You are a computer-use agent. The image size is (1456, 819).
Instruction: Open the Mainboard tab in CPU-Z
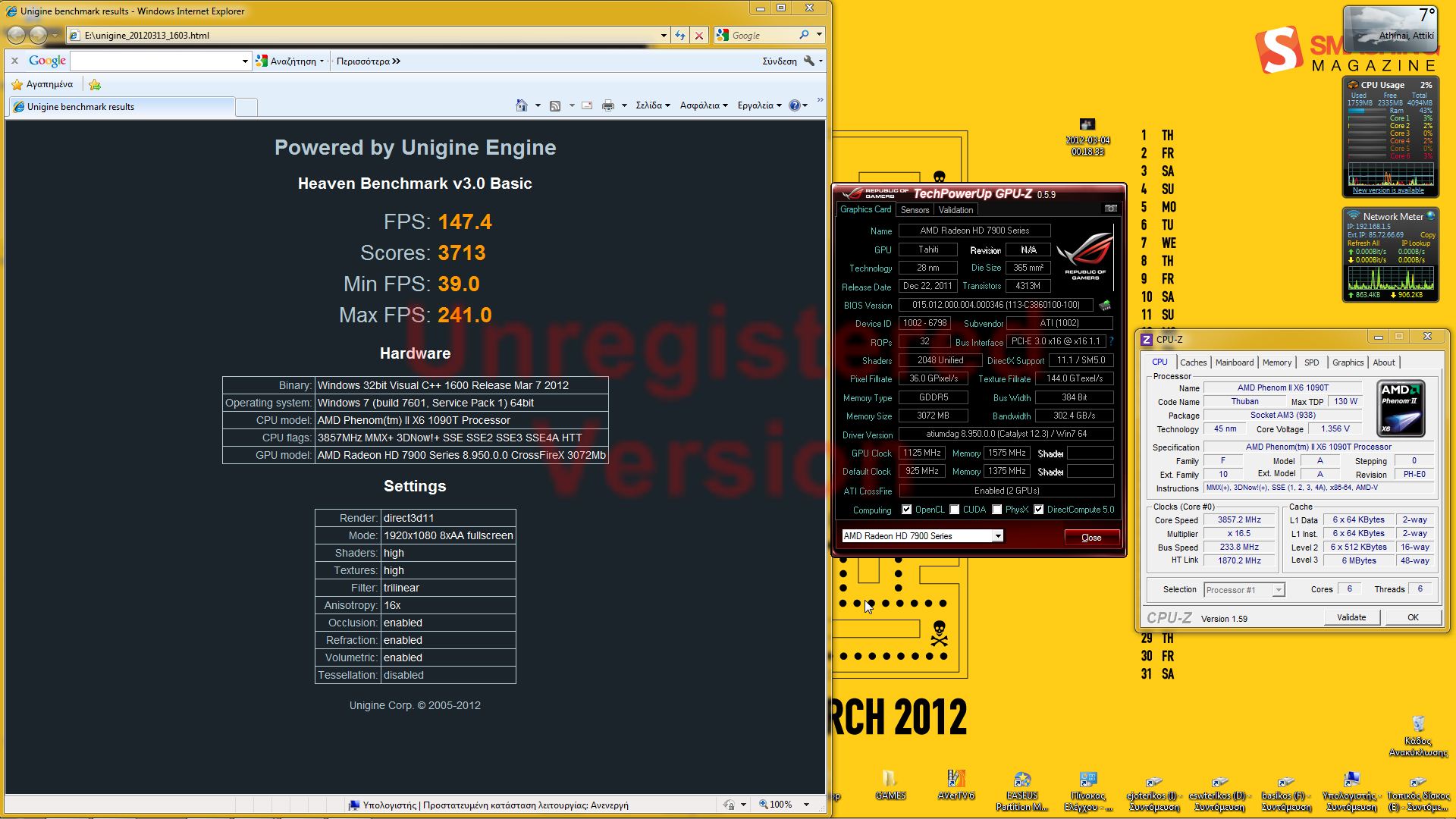click(x=1235, y=362)
